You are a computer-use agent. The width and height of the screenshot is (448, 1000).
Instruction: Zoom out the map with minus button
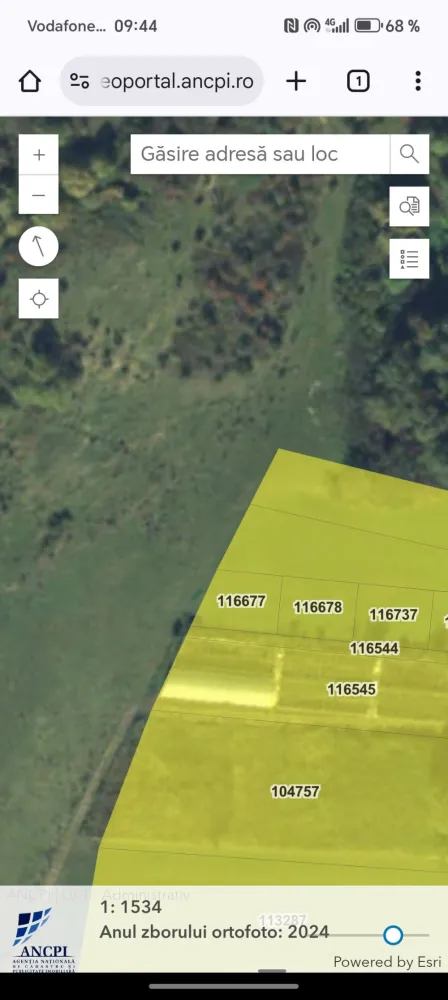[38, 195]
